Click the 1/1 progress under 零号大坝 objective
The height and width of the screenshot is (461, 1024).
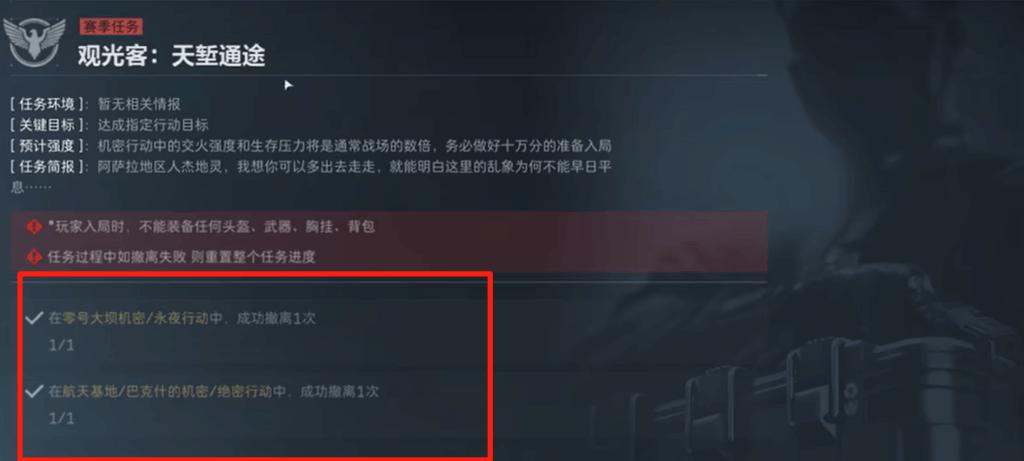coord(61,345)
